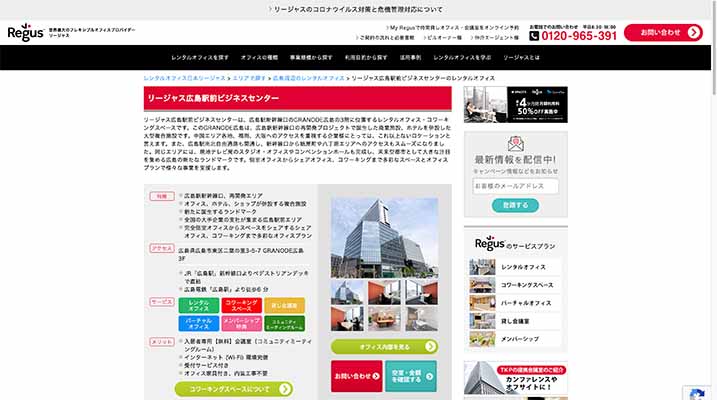The width and height of the screenshot is (717, 400).
Task: Click the ビルオーナー様 header link
Action: (443, 38)
